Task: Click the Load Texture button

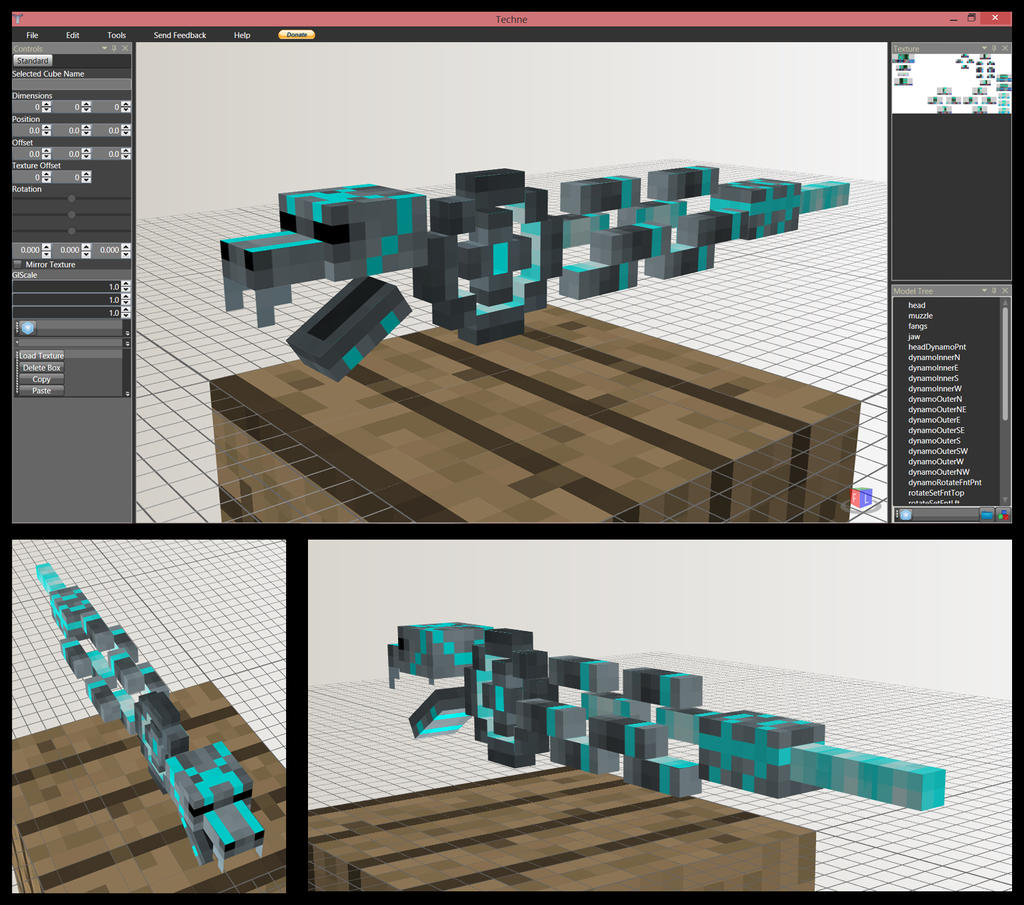Action: 41,356
